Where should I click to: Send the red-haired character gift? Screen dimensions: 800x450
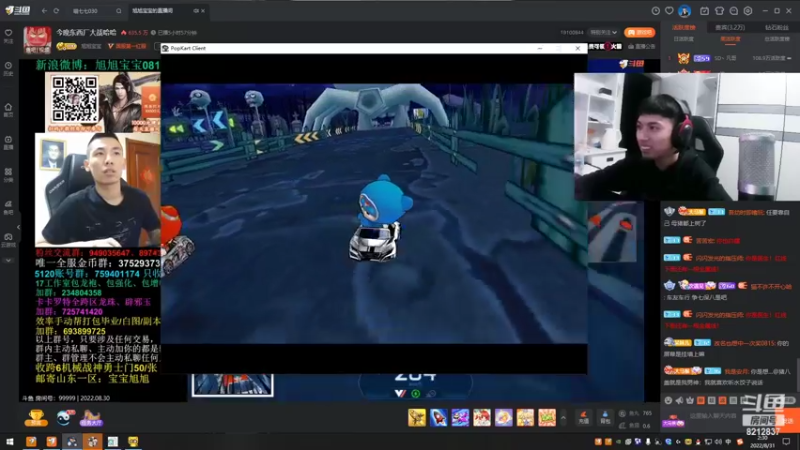click(482, 417)
